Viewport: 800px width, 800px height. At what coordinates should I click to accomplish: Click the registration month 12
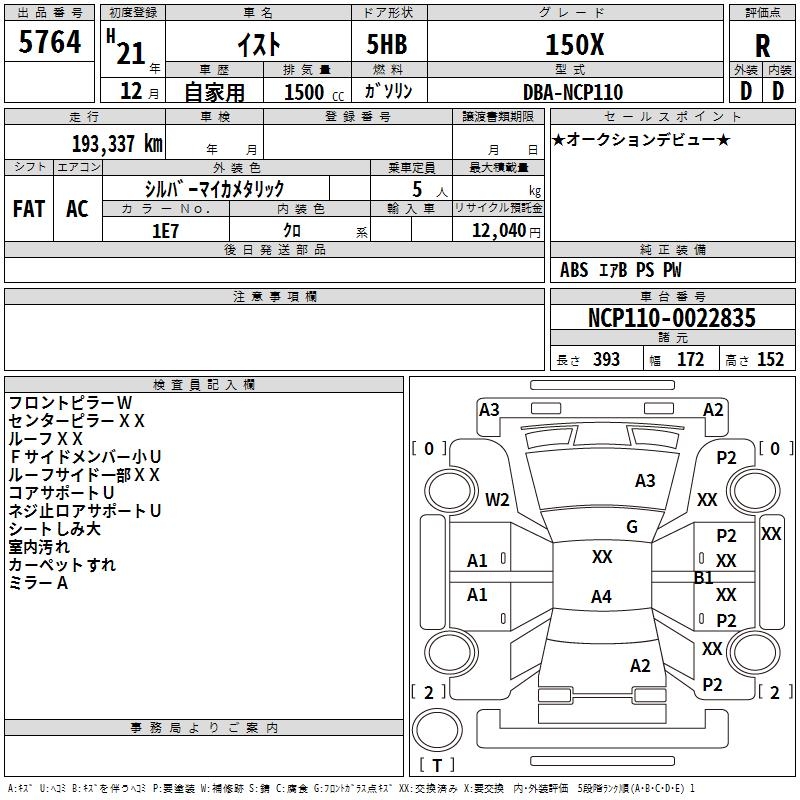tap(131, 91)
